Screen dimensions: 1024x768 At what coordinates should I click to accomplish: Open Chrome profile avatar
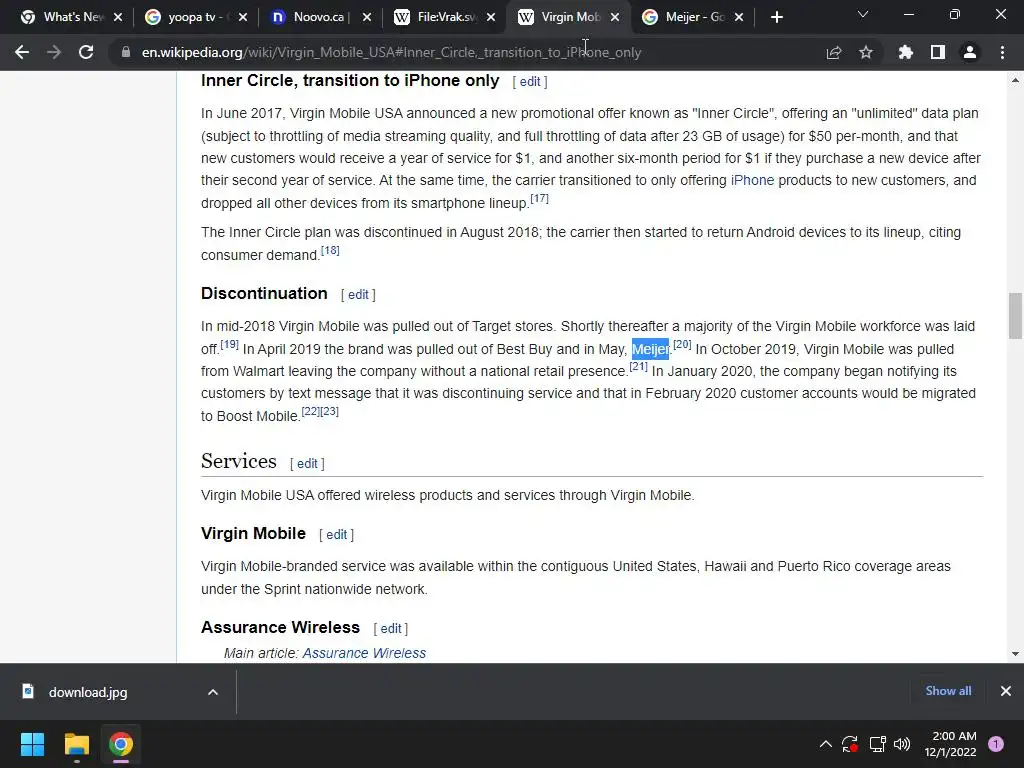970,52
